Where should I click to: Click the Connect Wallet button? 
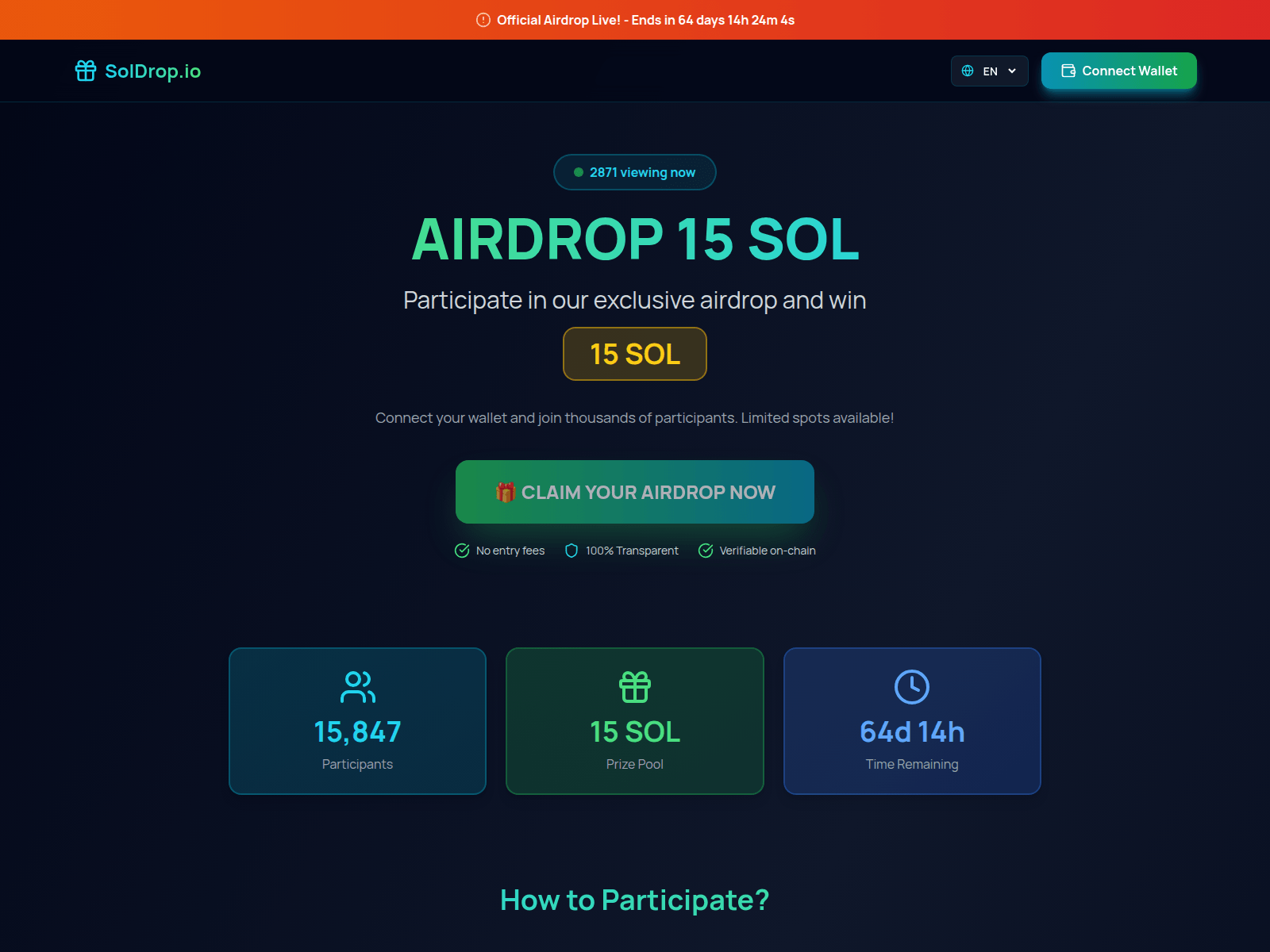1119,71
